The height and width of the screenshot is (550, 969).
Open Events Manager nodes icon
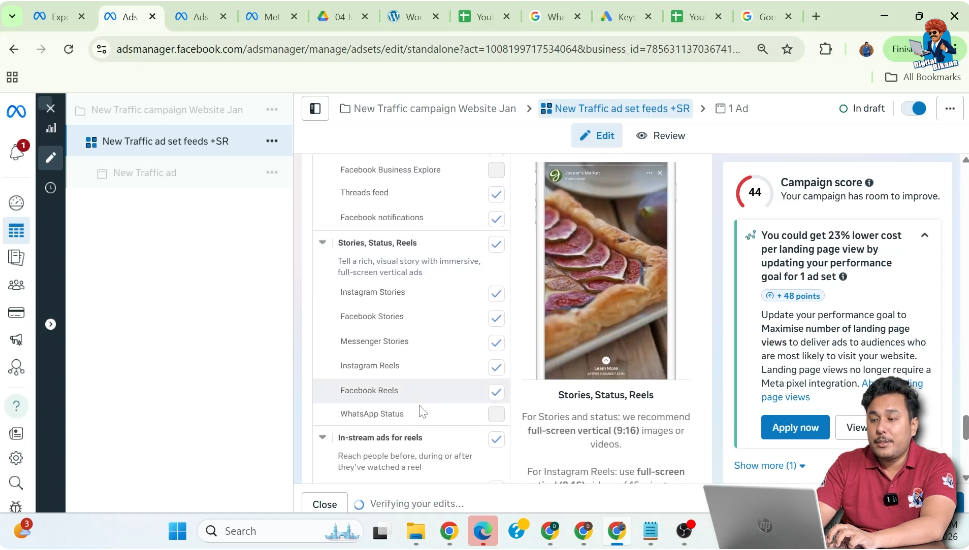coord(16,367)
